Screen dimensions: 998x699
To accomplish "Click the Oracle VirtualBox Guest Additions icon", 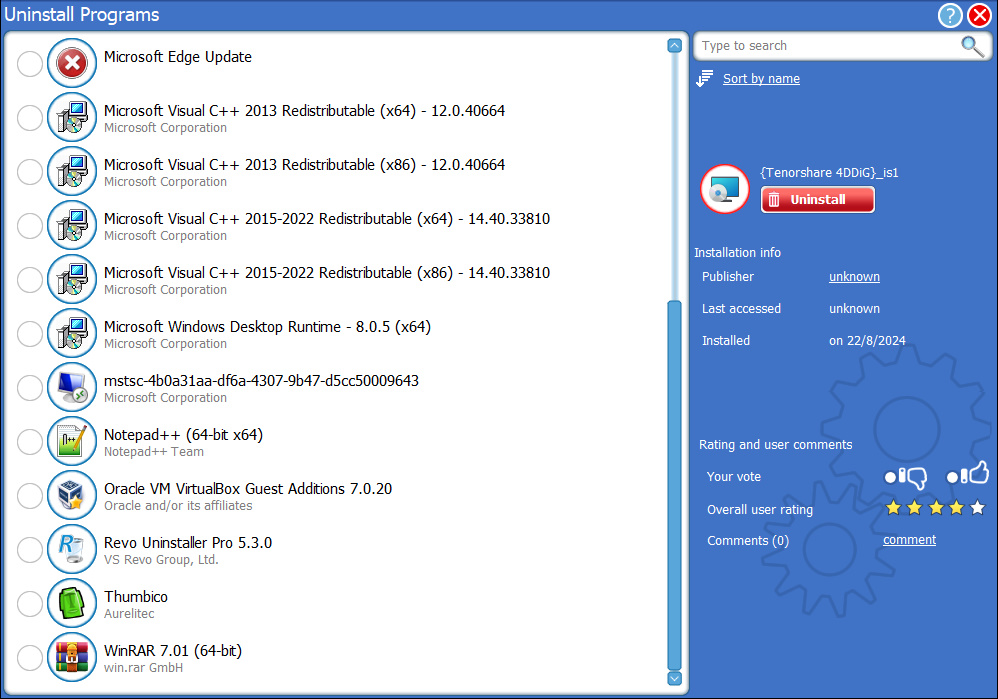I will 72,495.
